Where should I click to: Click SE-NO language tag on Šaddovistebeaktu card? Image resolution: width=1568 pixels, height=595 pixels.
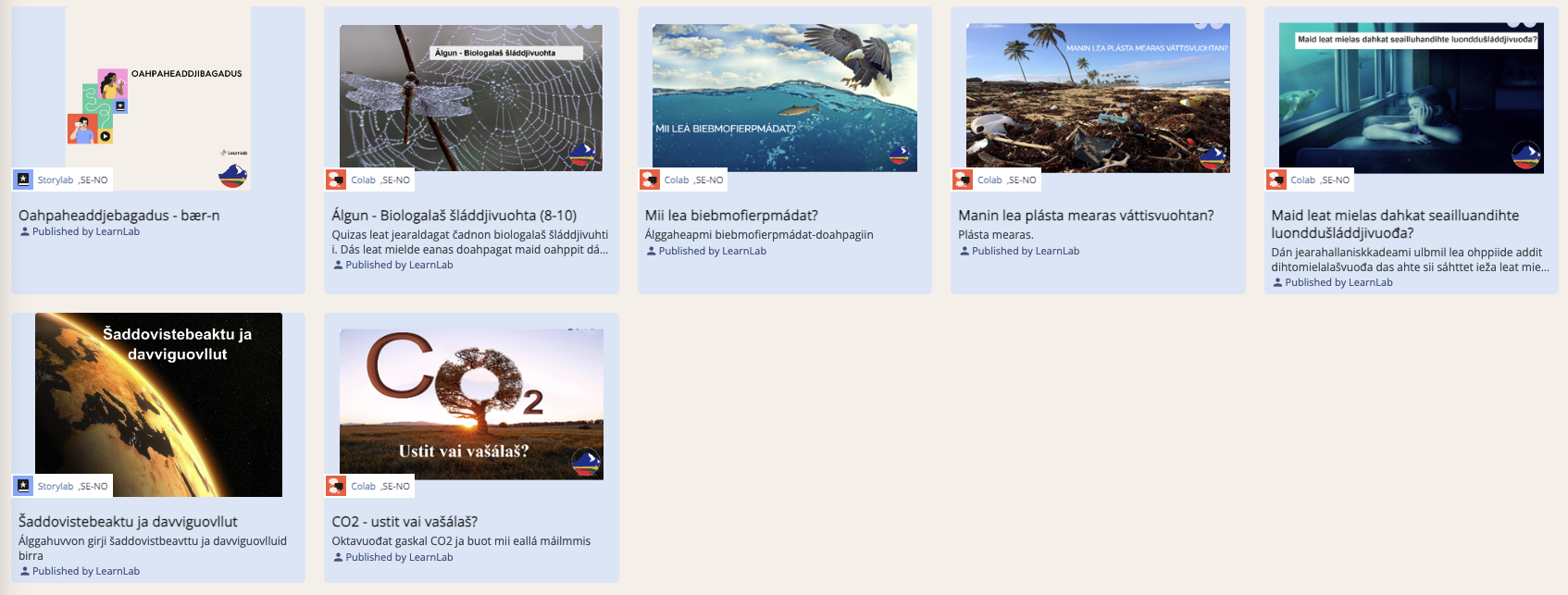(93, 487)
